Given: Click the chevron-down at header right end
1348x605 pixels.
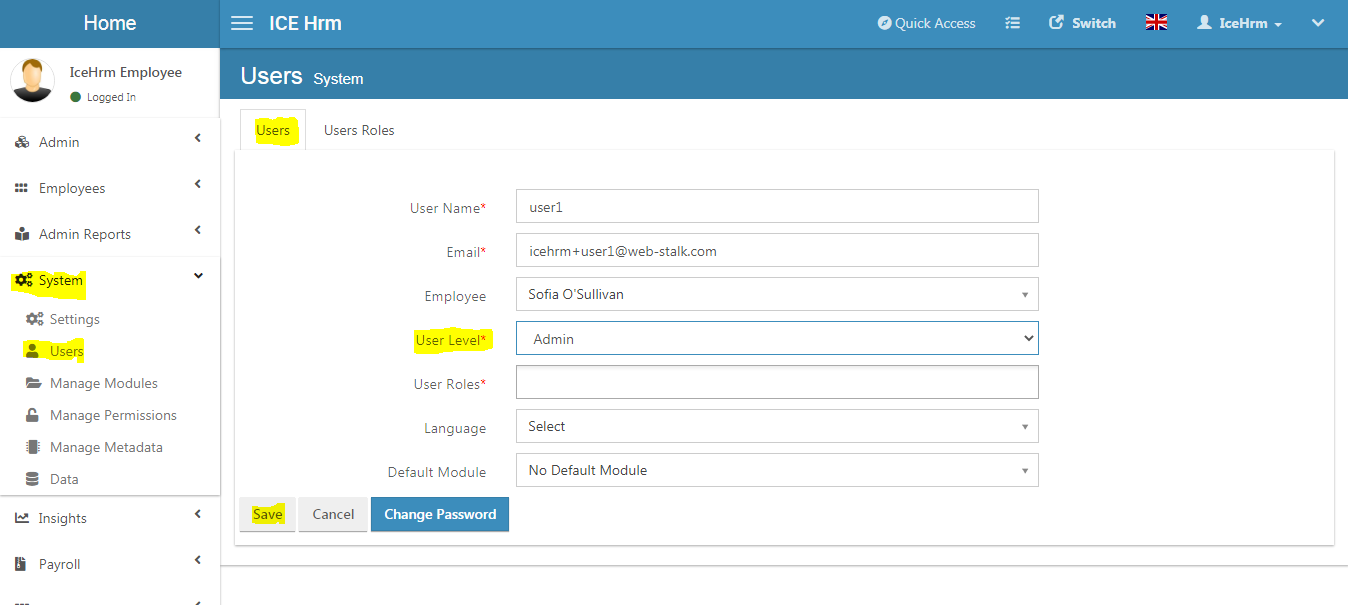Looking at the screenshot, I should coord(1318,22).
